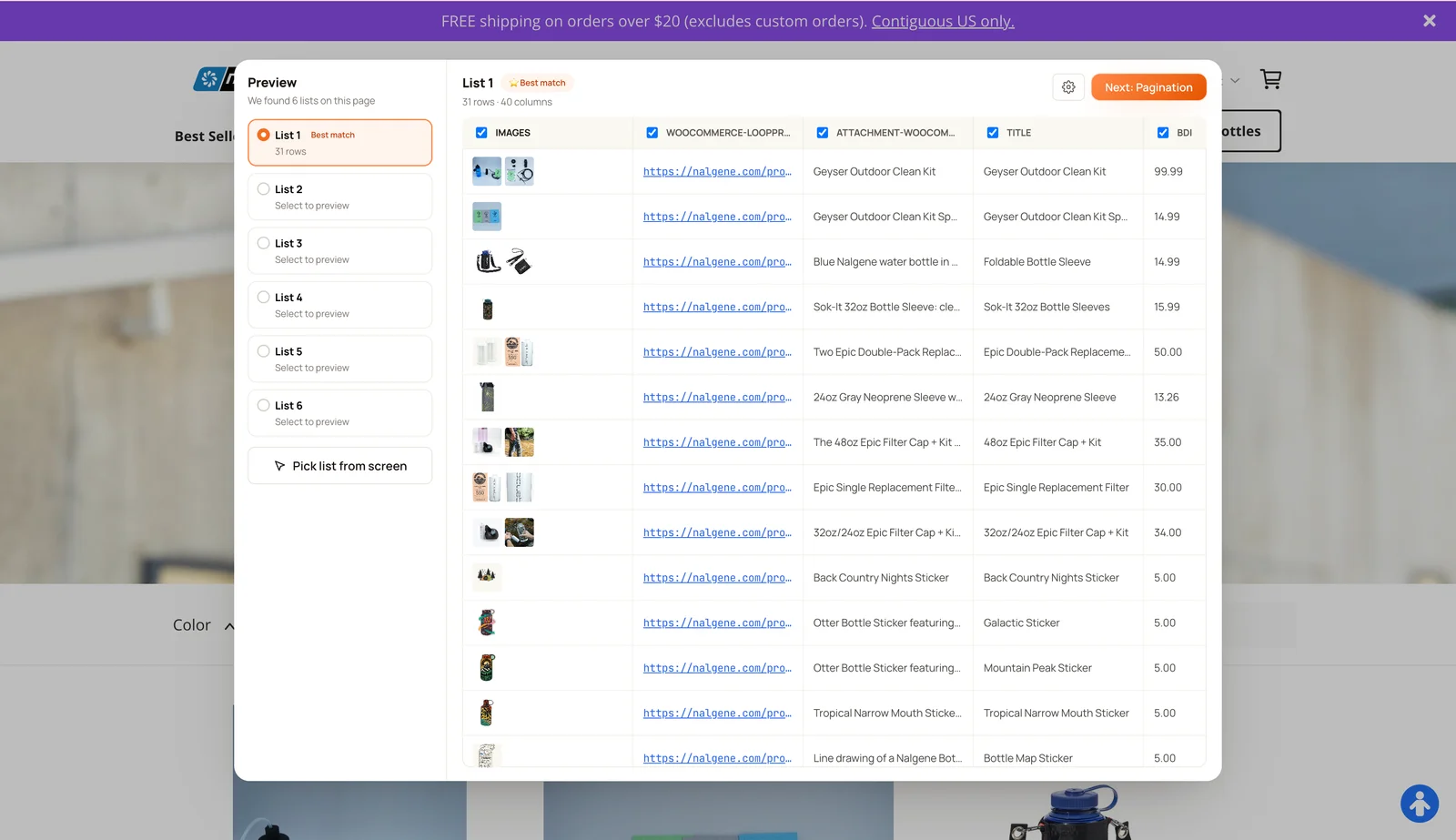Select List 6 to preview

tap(339, 413)
